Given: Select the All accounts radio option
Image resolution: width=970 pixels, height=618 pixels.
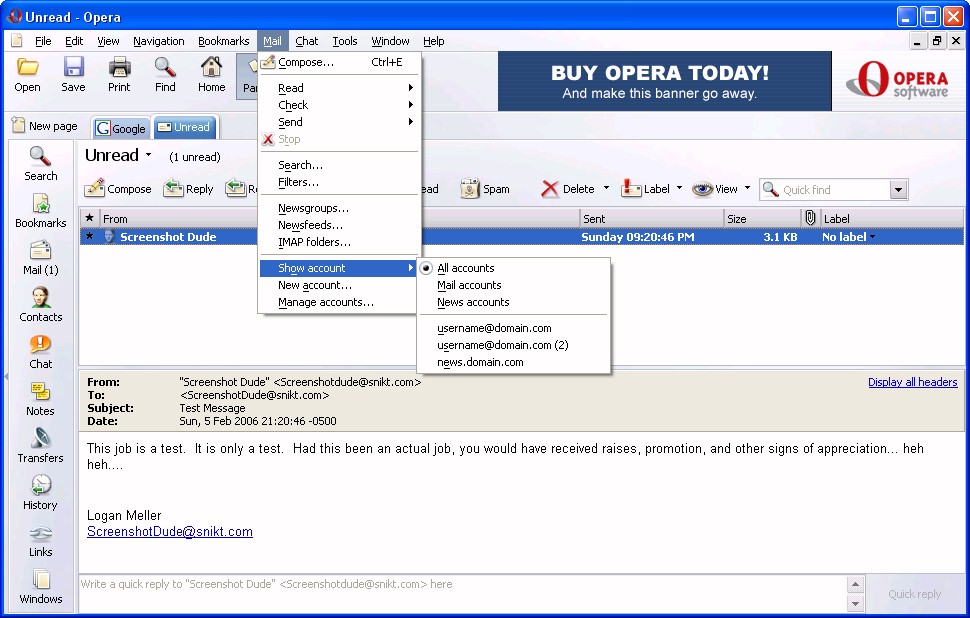Looking at the screenshot, I should pos(465,268).
